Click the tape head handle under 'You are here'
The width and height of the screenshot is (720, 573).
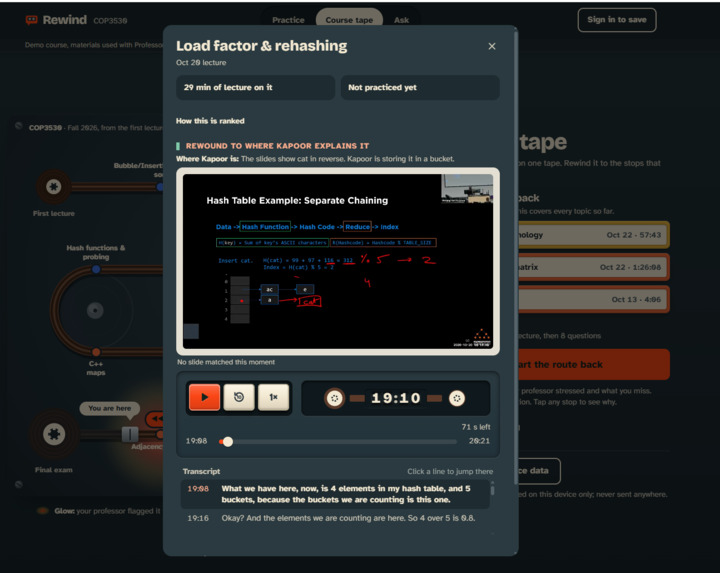pos(130,434)
